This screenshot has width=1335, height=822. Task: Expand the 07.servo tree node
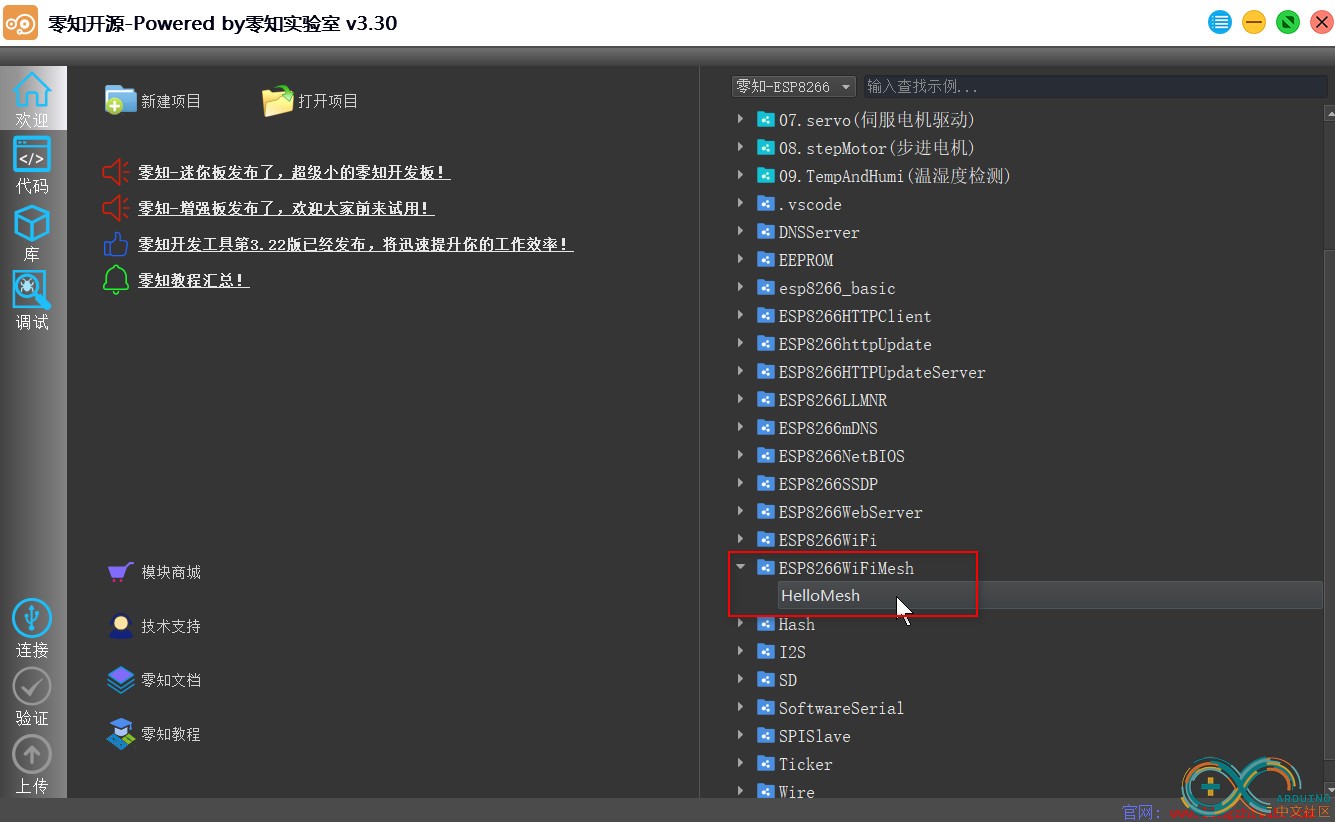tap(740, 119)
